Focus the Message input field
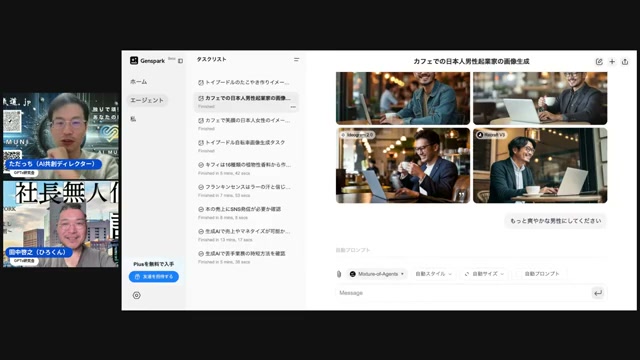The image size is (640, 360). [463, 293]
